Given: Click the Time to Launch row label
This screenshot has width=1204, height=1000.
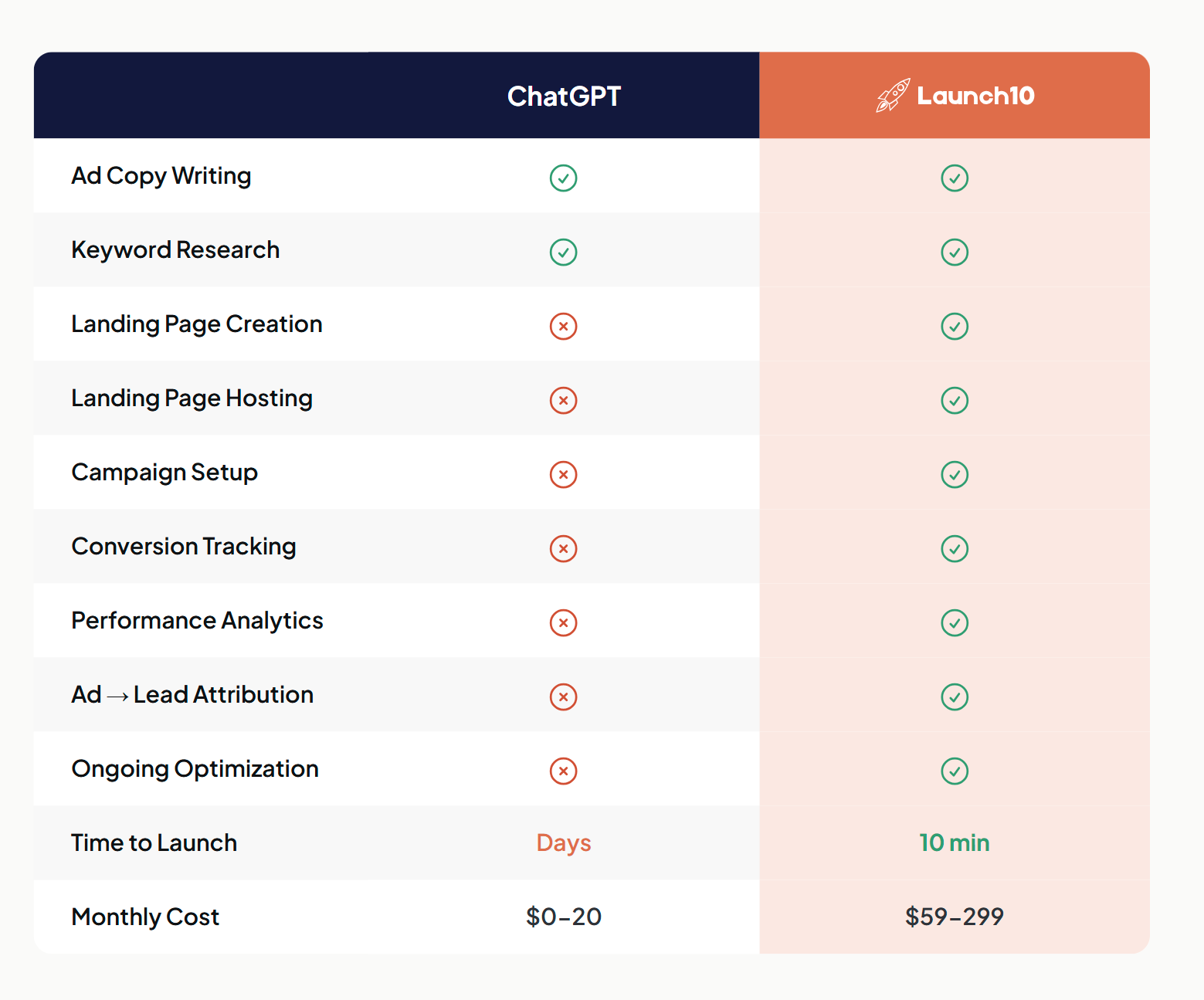Looking at the screenshot, I should pyautogui.click(x=154, y=843).
